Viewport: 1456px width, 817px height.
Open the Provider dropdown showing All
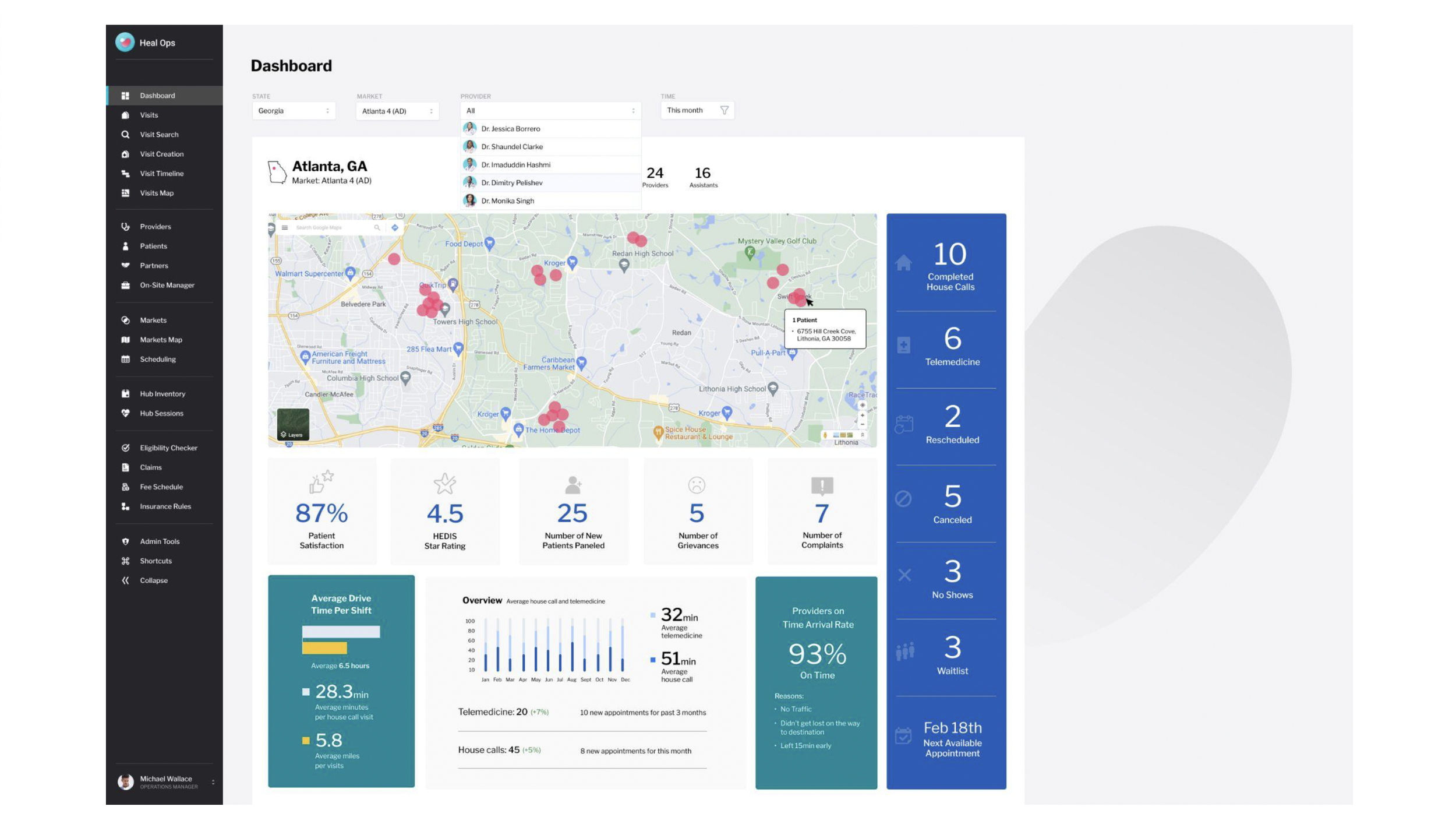pyautogui.click(x=550, y=111)
